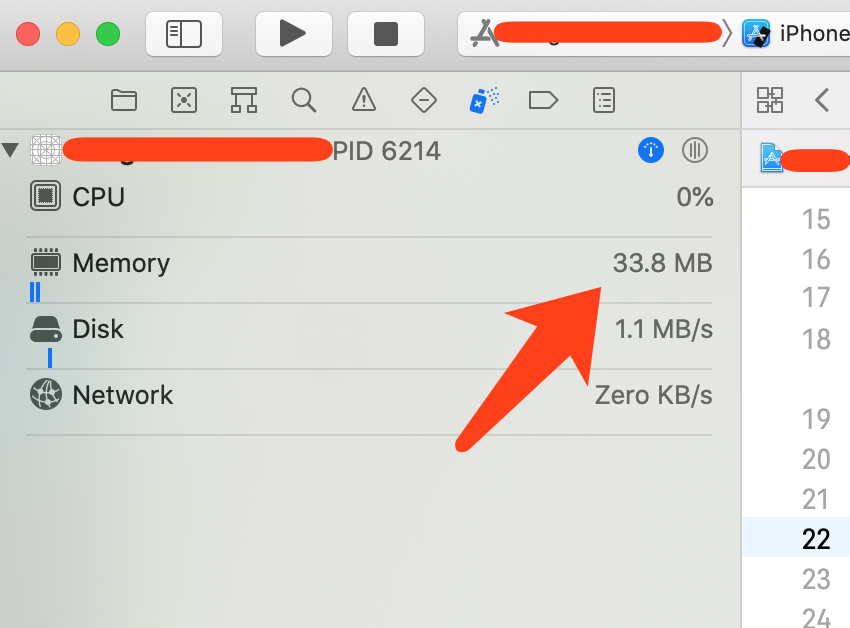Image resolution: width=850 pixels, height=628 pixels.
Task: Open the Test navigator diamond icon
Action: (x=424, y=100)
